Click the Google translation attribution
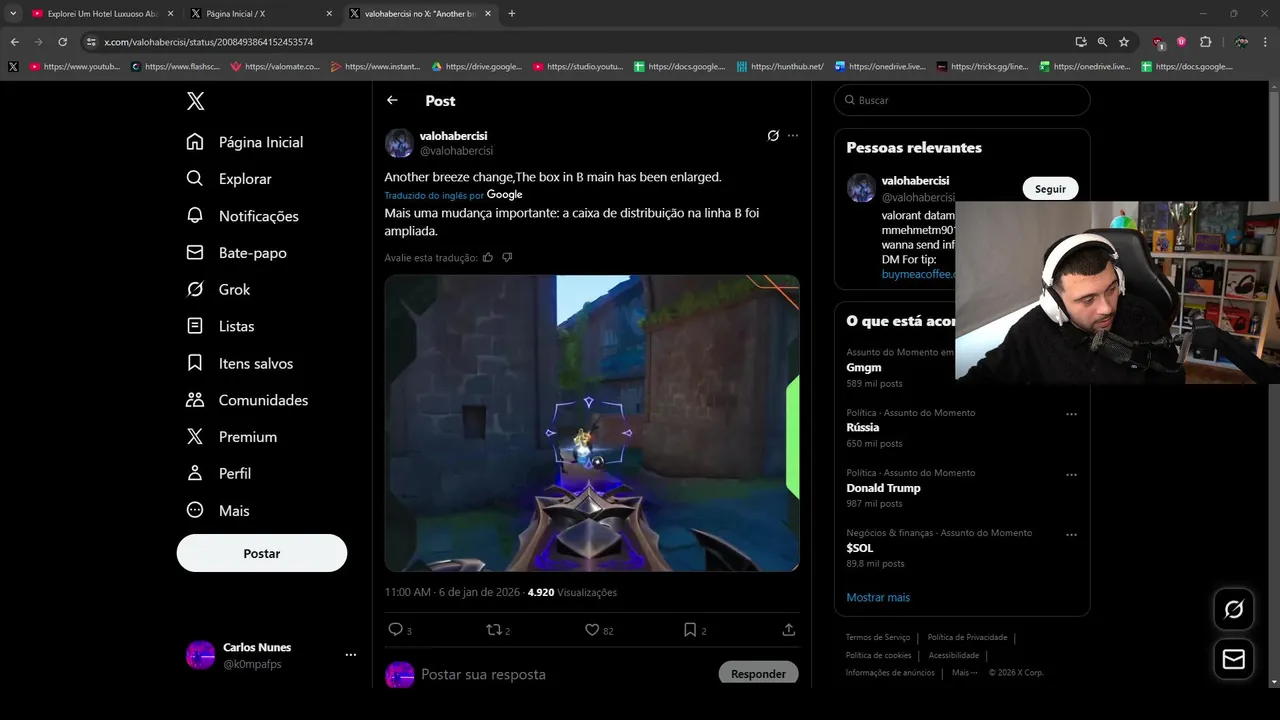Viewport: 1280px width, 720px height. click(504, 195)
